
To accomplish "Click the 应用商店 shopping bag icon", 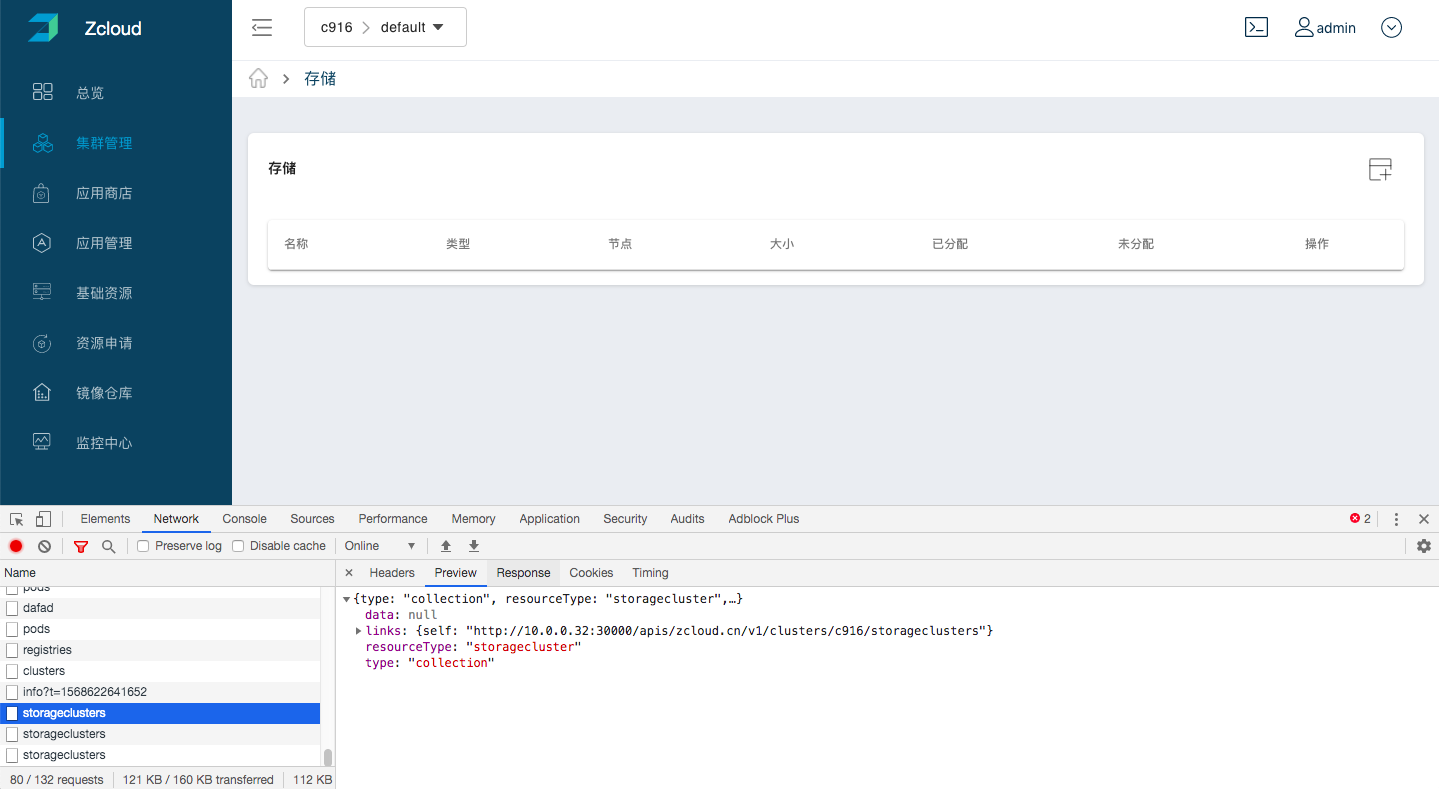I will pos(42,193).
